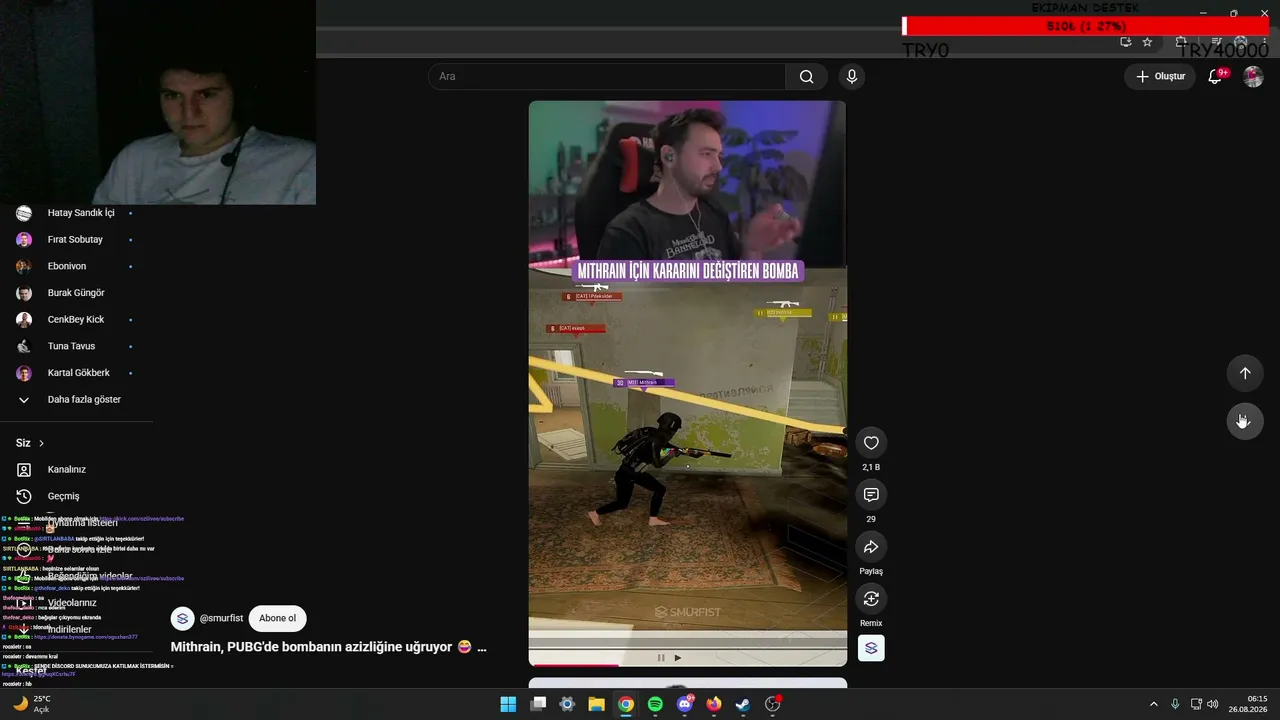Open the Oluştur create menu
Viewport: 1280px width, 720px height.
(x=1160, y=77)
